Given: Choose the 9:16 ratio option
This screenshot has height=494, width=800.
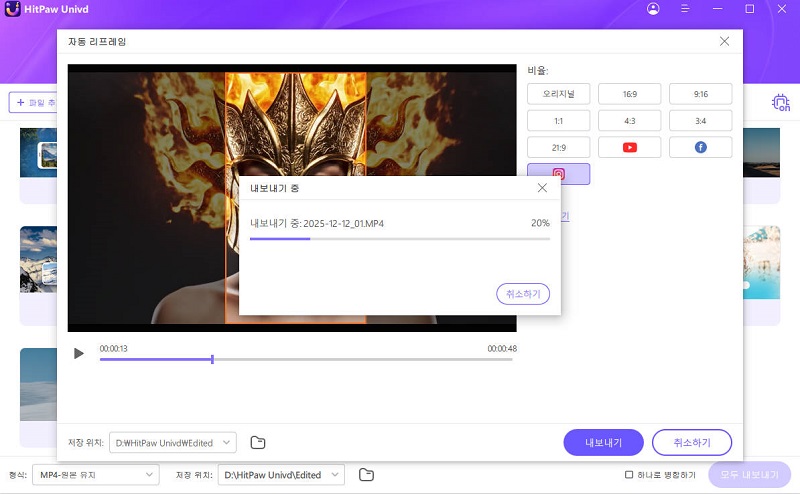Looking at the screenshot, I should pyautogui.click(x=701, y=94).
